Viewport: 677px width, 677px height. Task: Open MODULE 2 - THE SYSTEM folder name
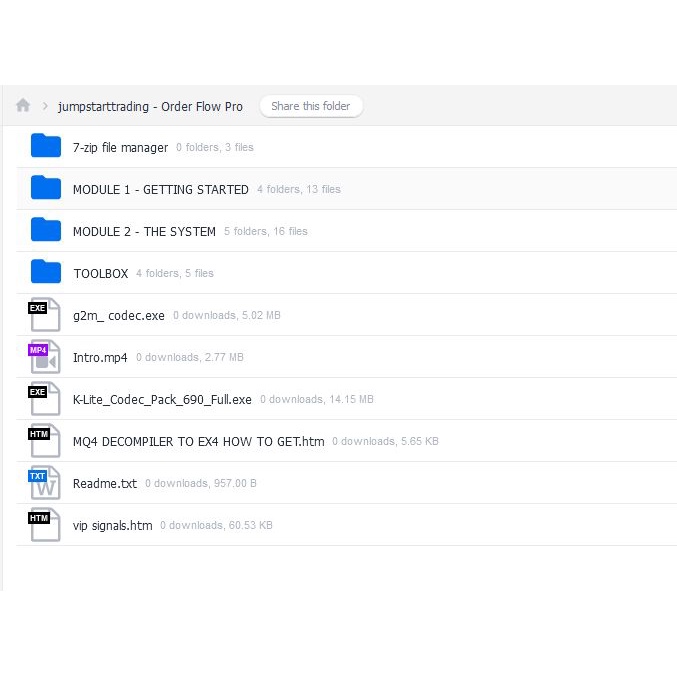[x=144, y=231]
